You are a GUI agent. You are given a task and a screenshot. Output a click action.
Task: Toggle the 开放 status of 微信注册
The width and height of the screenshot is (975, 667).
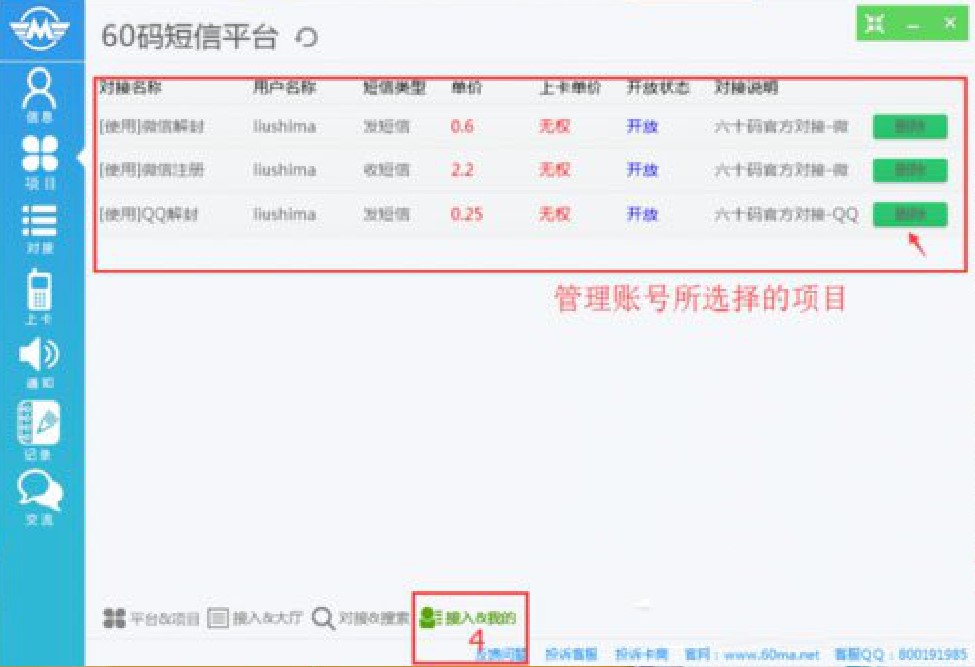pos(641,170)
